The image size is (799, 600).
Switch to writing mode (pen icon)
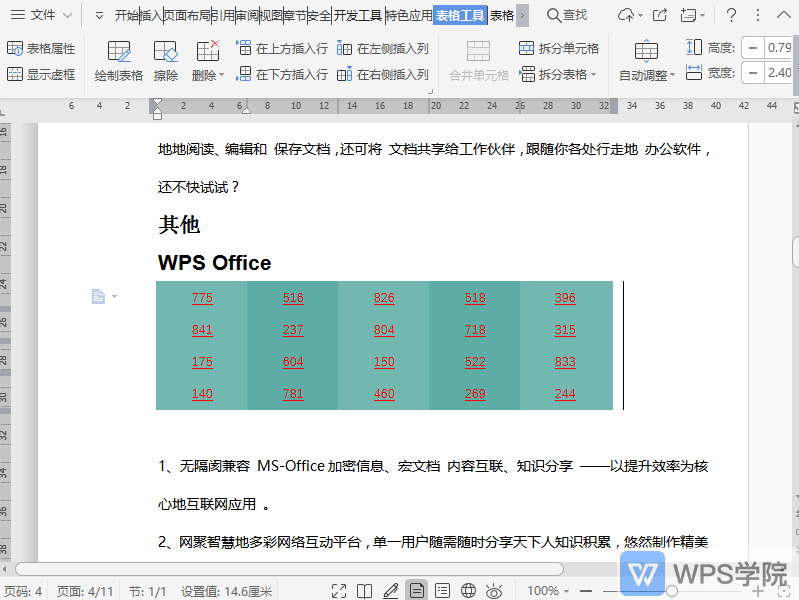point(390,591)
